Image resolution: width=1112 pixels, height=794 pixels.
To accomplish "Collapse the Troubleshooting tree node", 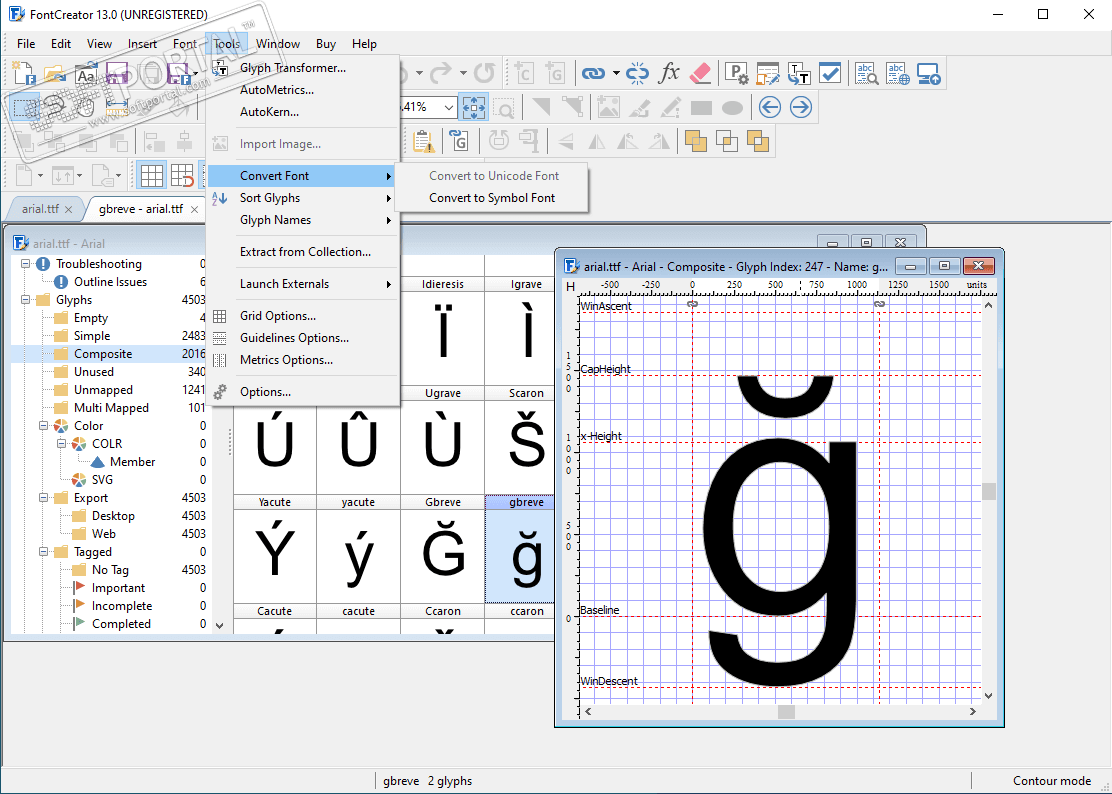I will 26,264.
